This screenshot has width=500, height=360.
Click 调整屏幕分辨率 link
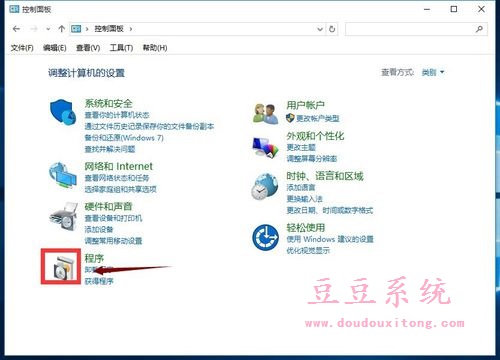(312, 159)
